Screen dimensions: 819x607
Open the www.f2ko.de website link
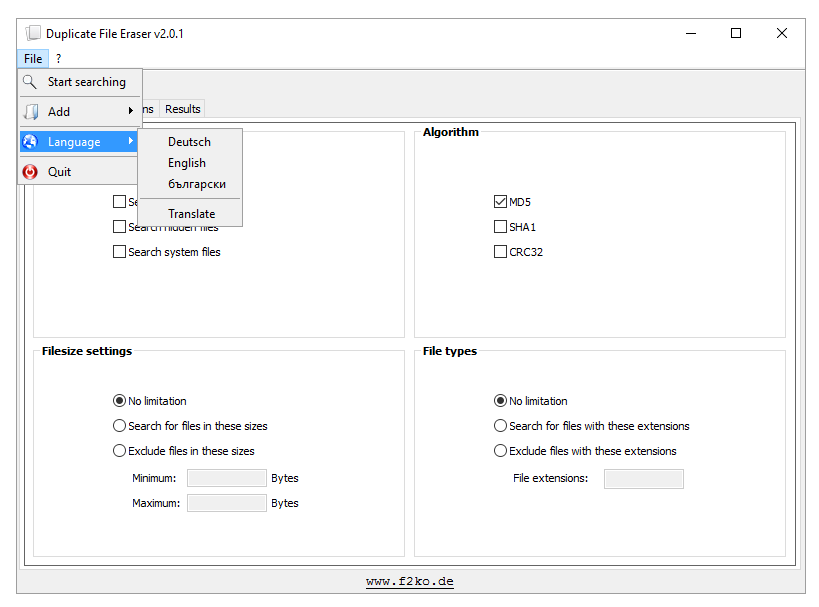410,581
